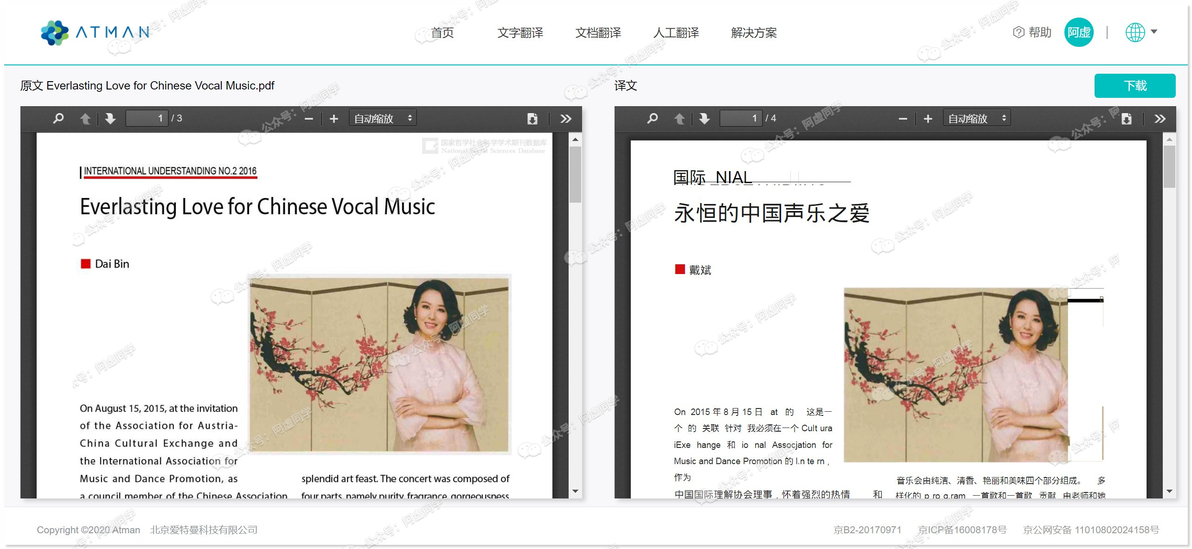This screenshot has height=549, width=1192.
Task: Zoom in the translated PDF viewer
Action: point(927,119)
